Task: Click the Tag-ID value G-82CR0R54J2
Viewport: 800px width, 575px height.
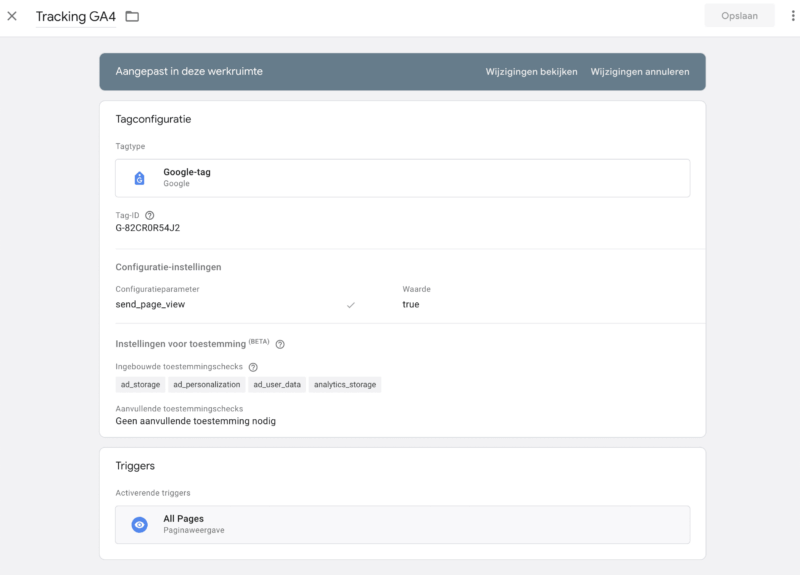Action: click(x=148, y=228)
